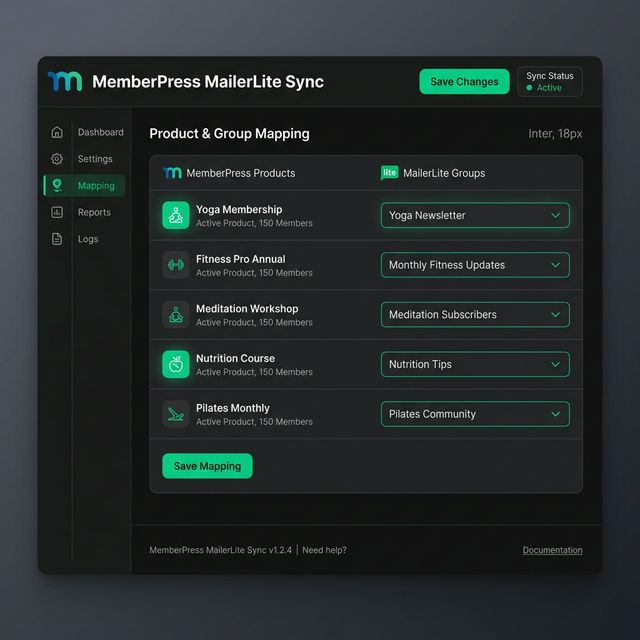640x640 pixels.
Task: Click the Save Changes button
Action: click(x=464, y=82)
